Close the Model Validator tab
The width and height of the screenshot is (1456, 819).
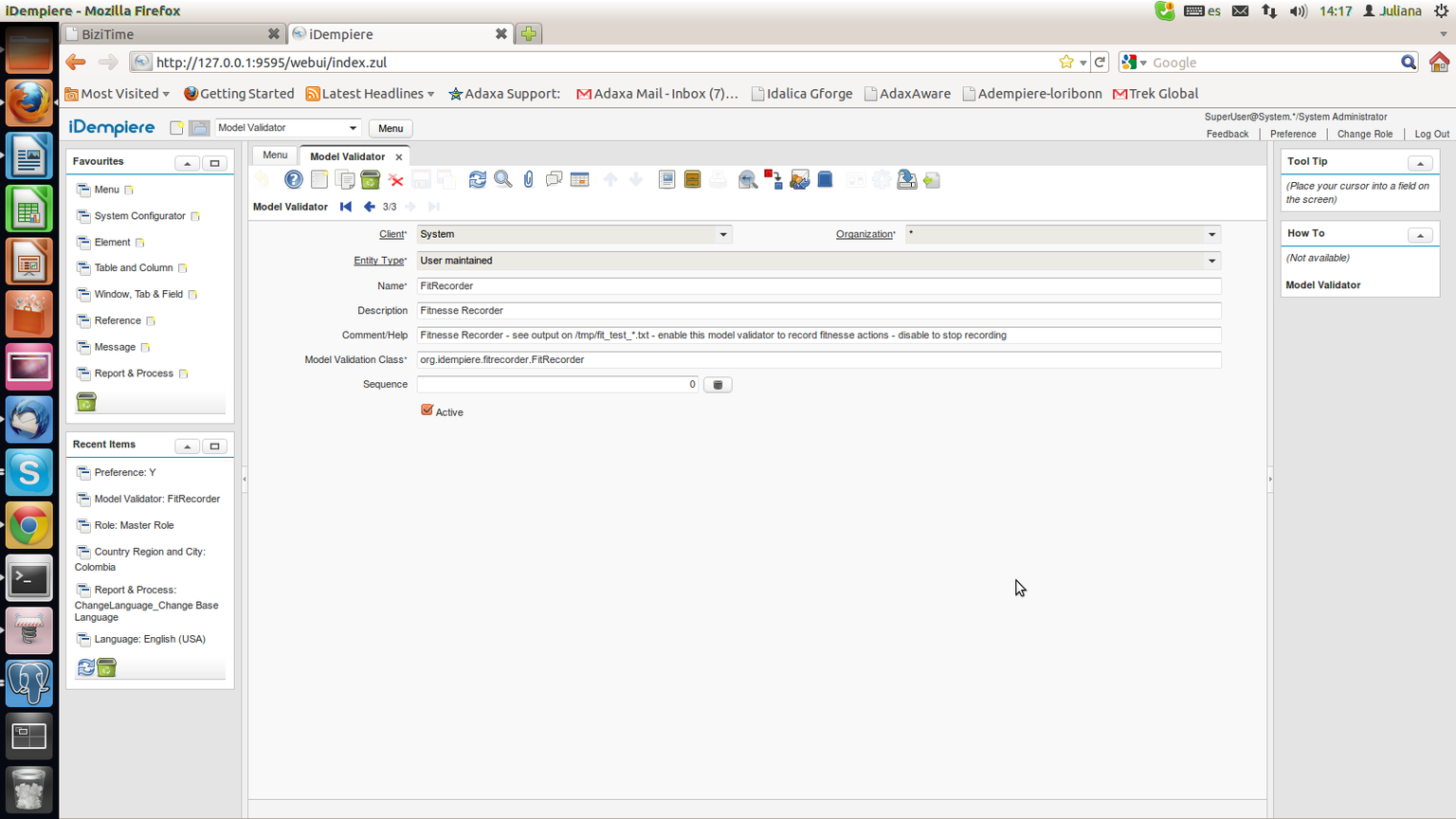[x=399, y=157]
